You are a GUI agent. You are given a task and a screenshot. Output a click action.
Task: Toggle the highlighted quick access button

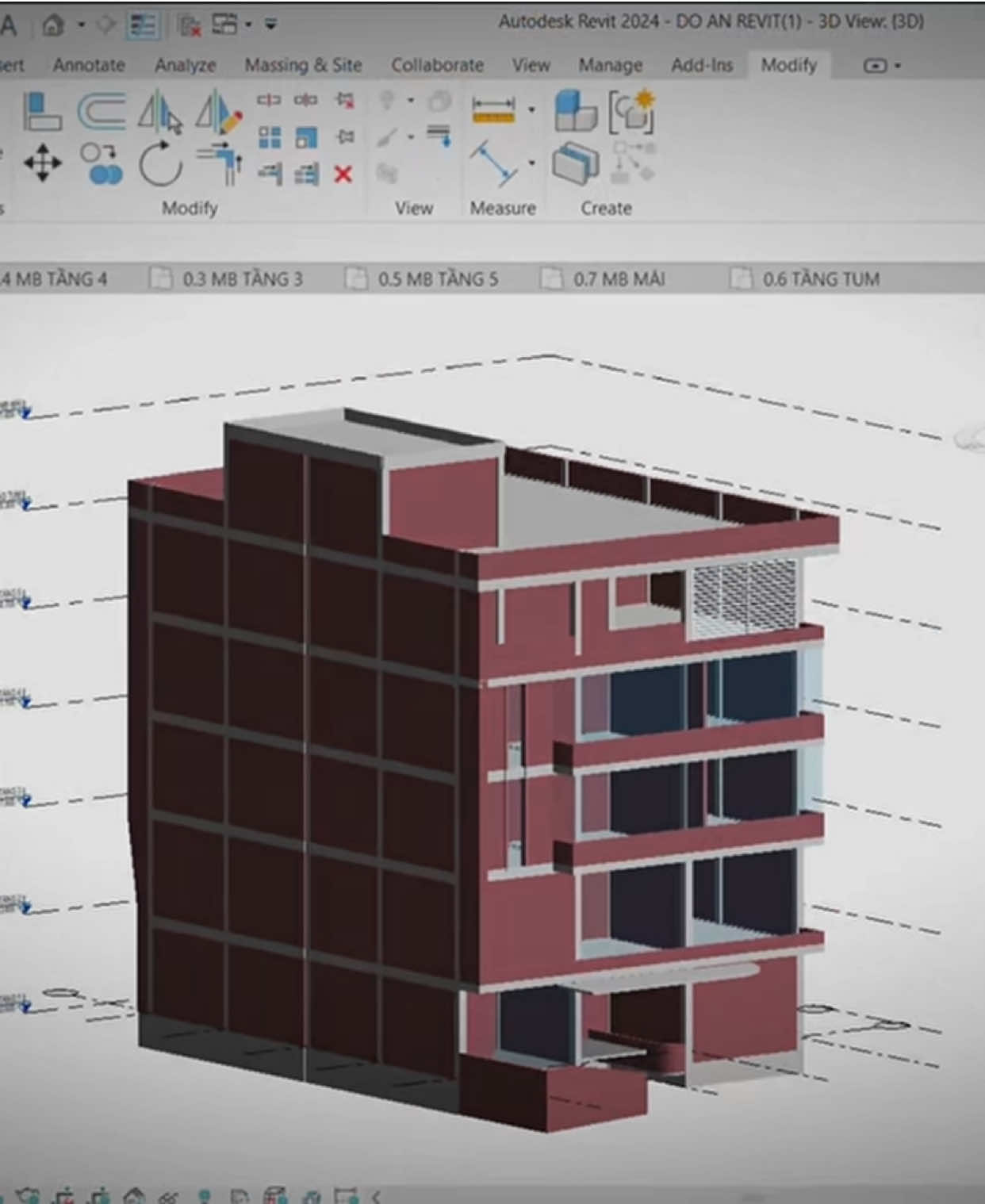[x=143, y=25]
